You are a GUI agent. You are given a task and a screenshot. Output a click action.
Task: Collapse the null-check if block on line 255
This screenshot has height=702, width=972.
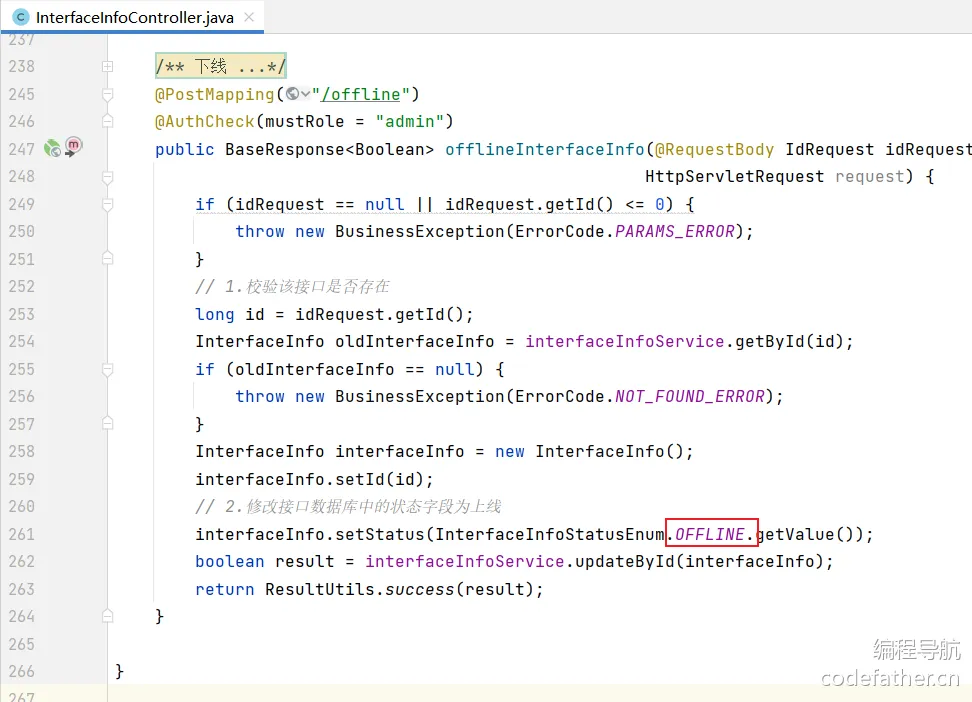tap(107, 370)
